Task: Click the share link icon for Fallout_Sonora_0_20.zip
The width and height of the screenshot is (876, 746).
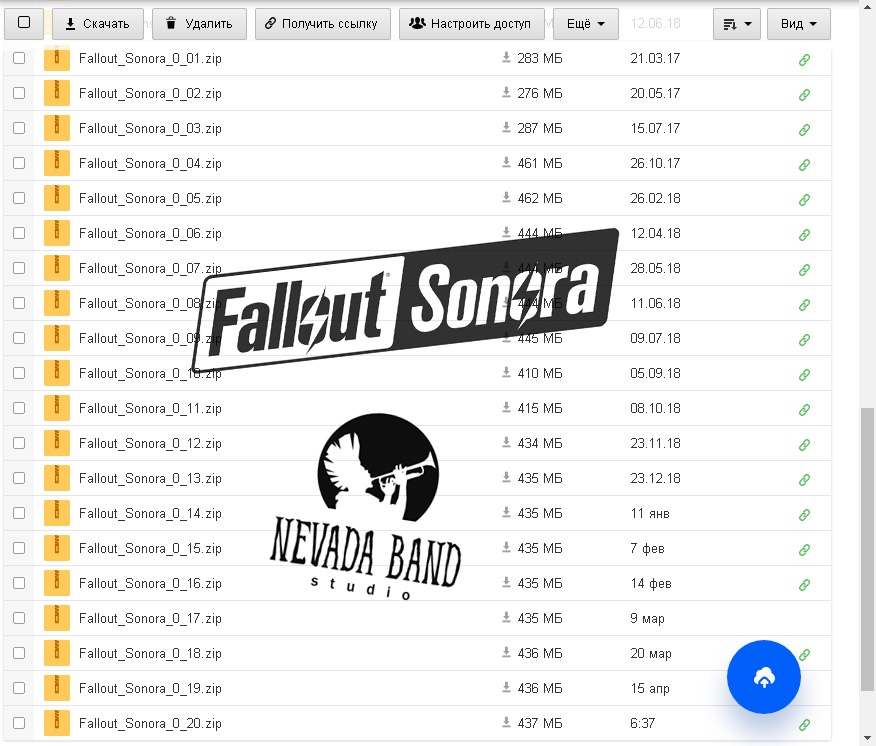Action: (804, 725)
